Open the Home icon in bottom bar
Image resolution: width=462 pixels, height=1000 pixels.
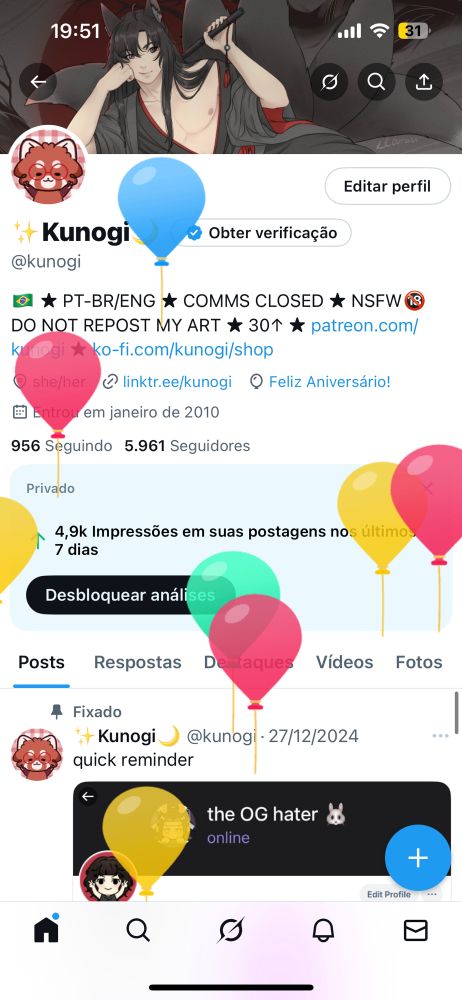[x=46, y=930]
